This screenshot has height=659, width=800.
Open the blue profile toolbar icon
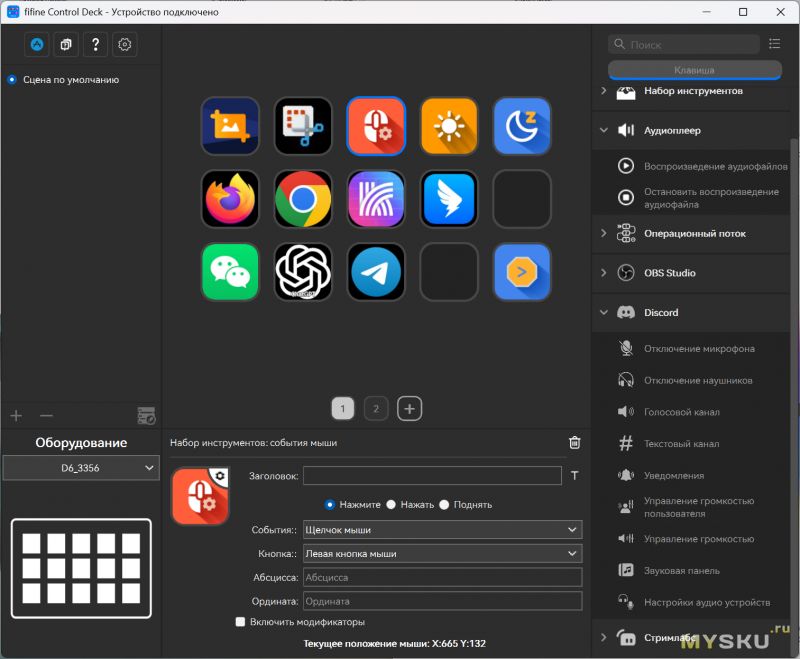click(x=37, y=44)
